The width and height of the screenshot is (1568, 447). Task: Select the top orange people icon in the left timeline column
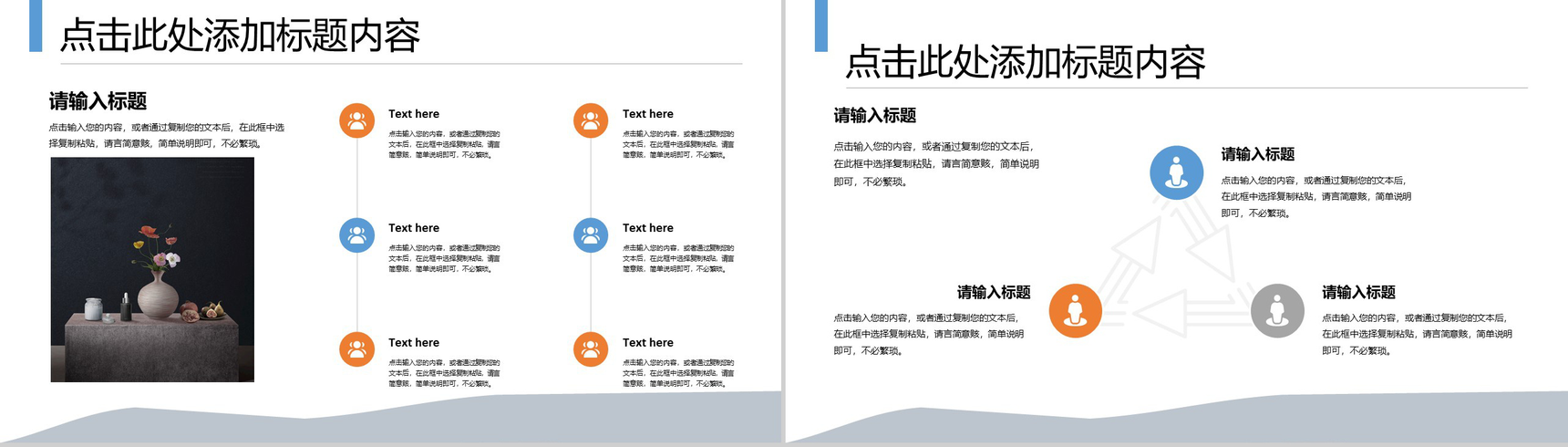tap(357, 120)
